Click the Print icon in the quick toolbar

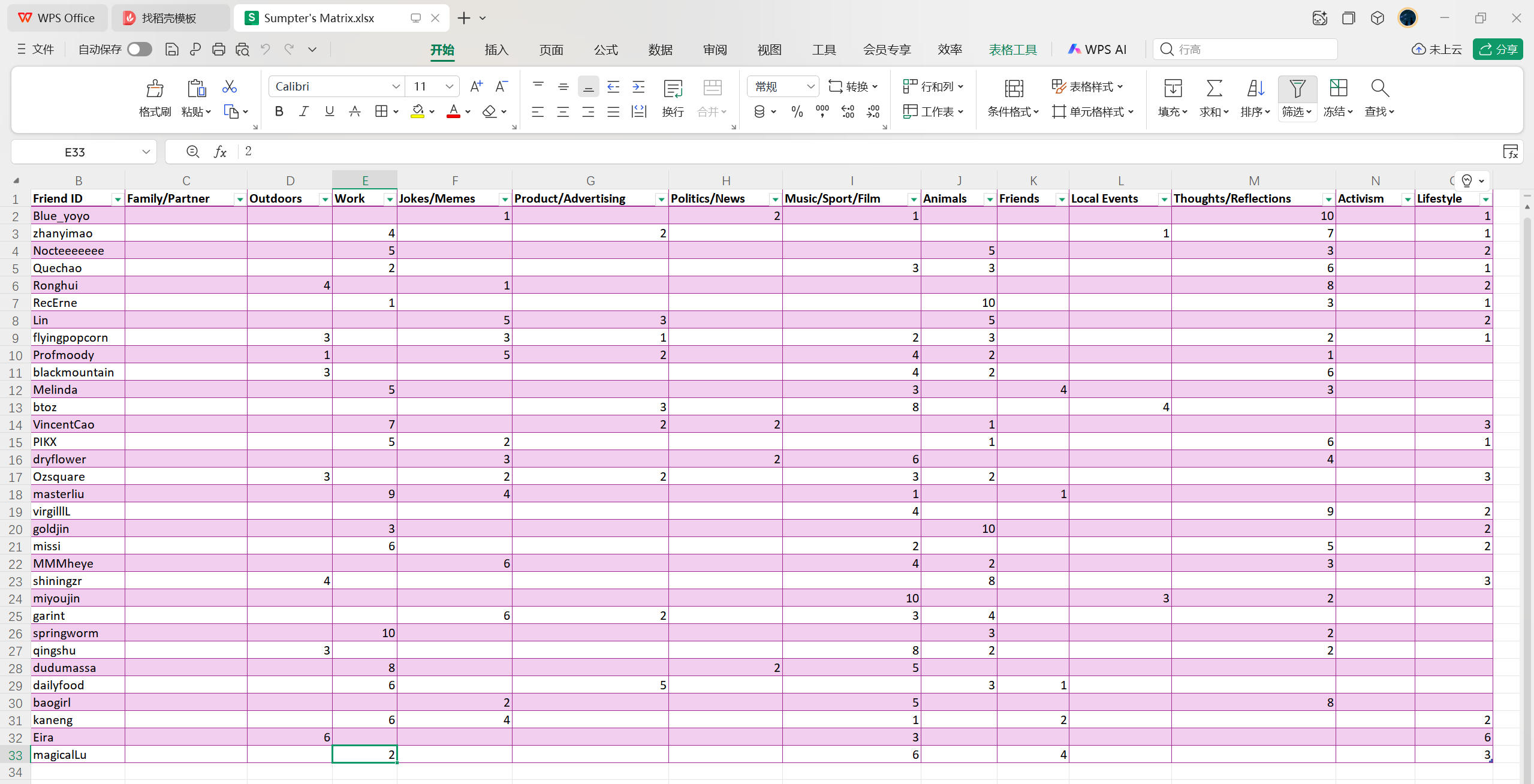click(x=218, y=50)
